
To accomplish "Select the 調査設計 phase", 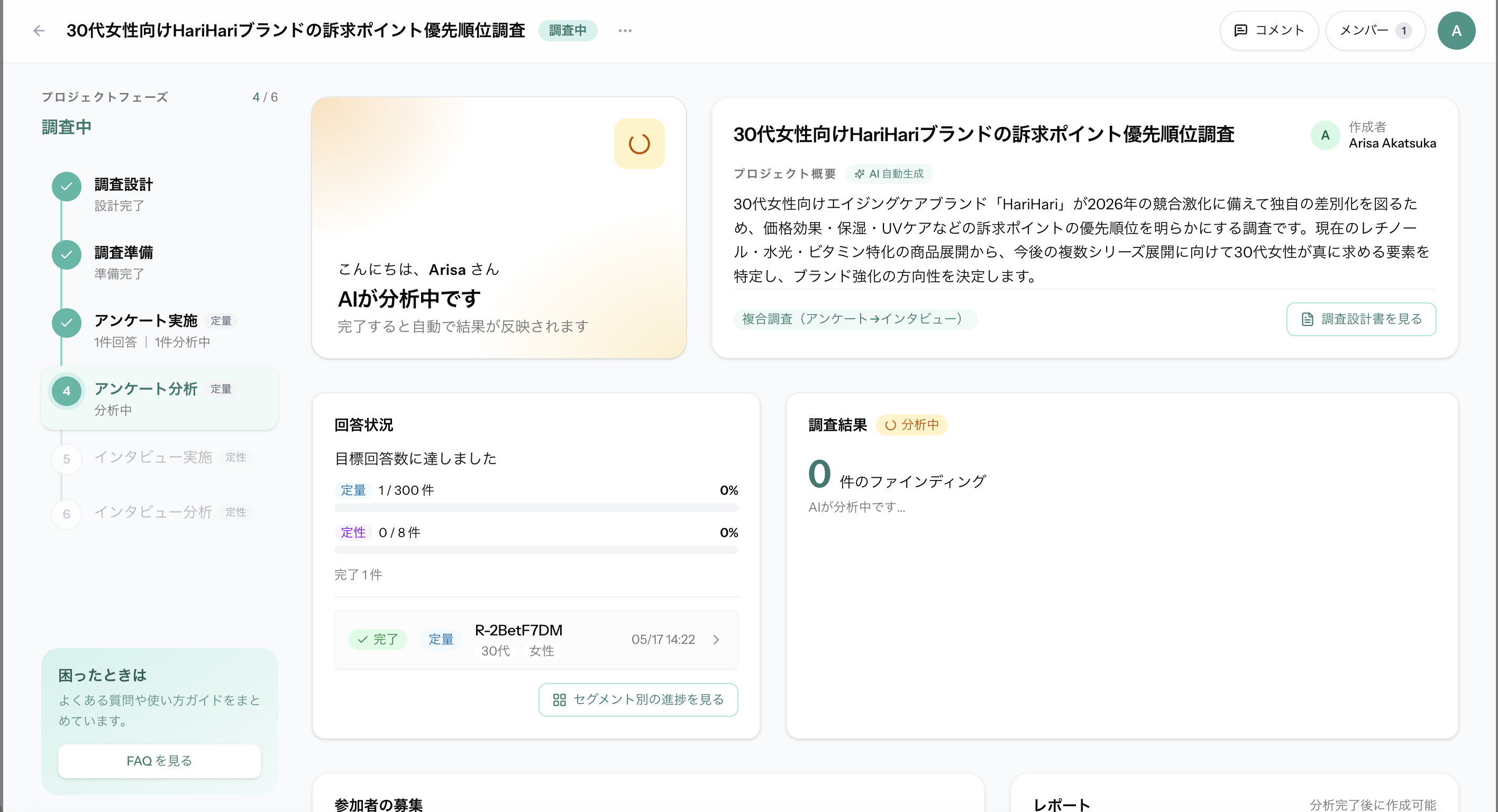I will [x=159, y=194].
